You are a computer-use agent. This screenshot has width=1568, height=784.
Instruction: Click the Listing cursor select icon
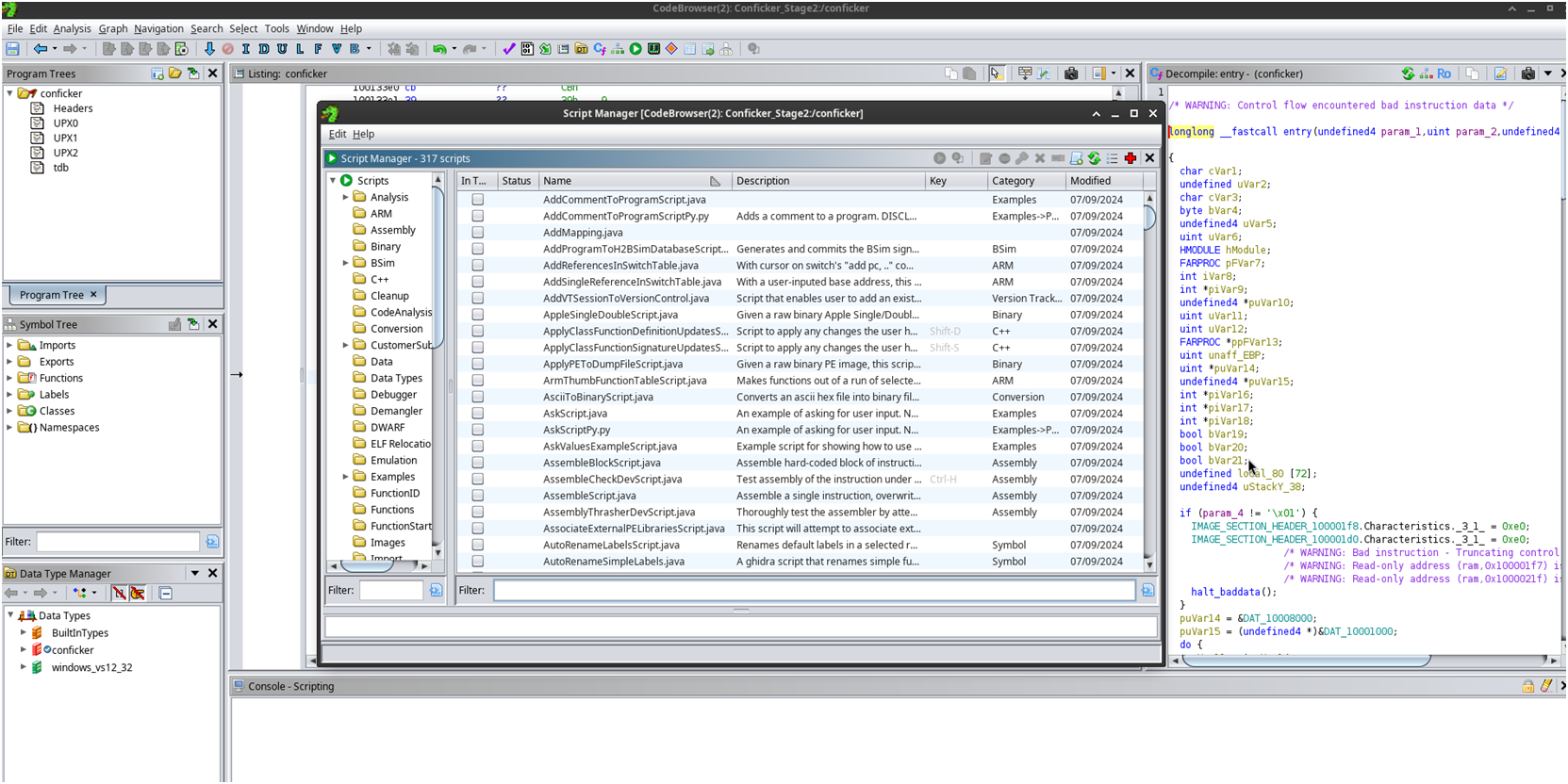pyautogui.click(x=997, y=73)
